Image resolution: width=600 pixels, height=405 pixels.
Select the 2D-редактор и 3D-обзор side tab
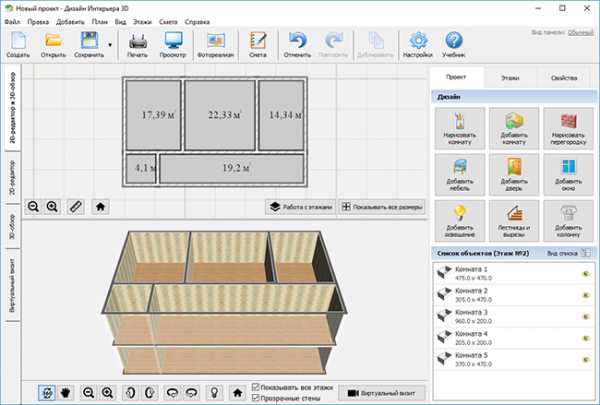tap(13, 108)
